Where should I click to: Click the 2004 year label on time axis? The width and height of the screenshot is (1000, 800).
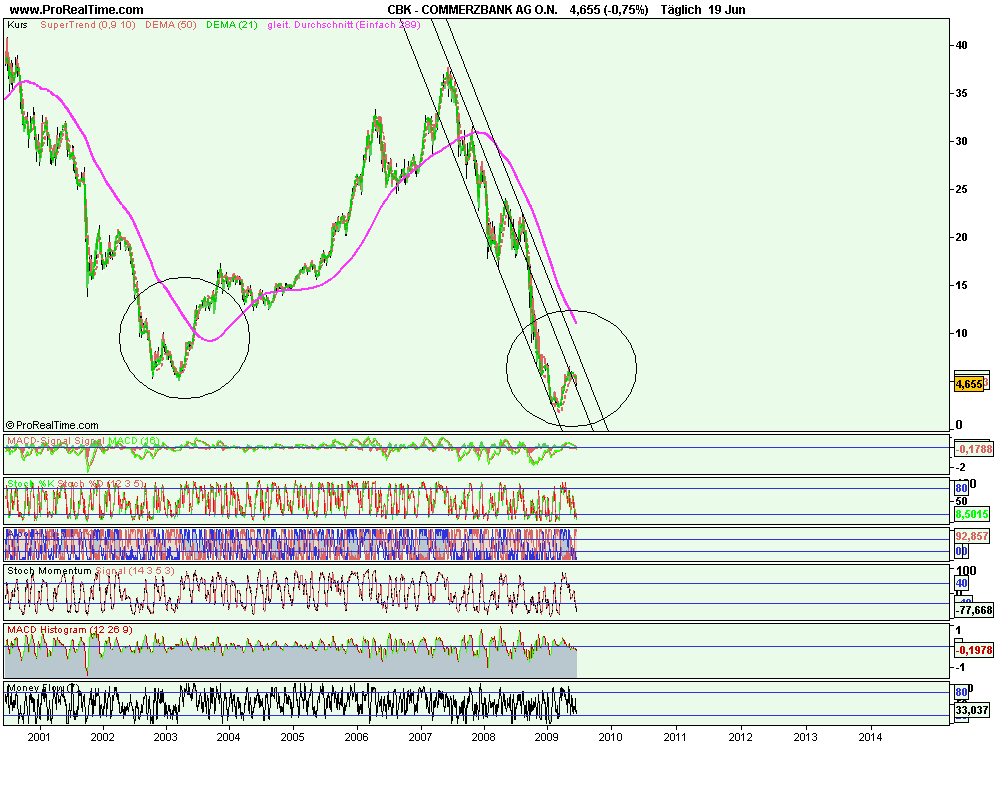pos(228,737)
